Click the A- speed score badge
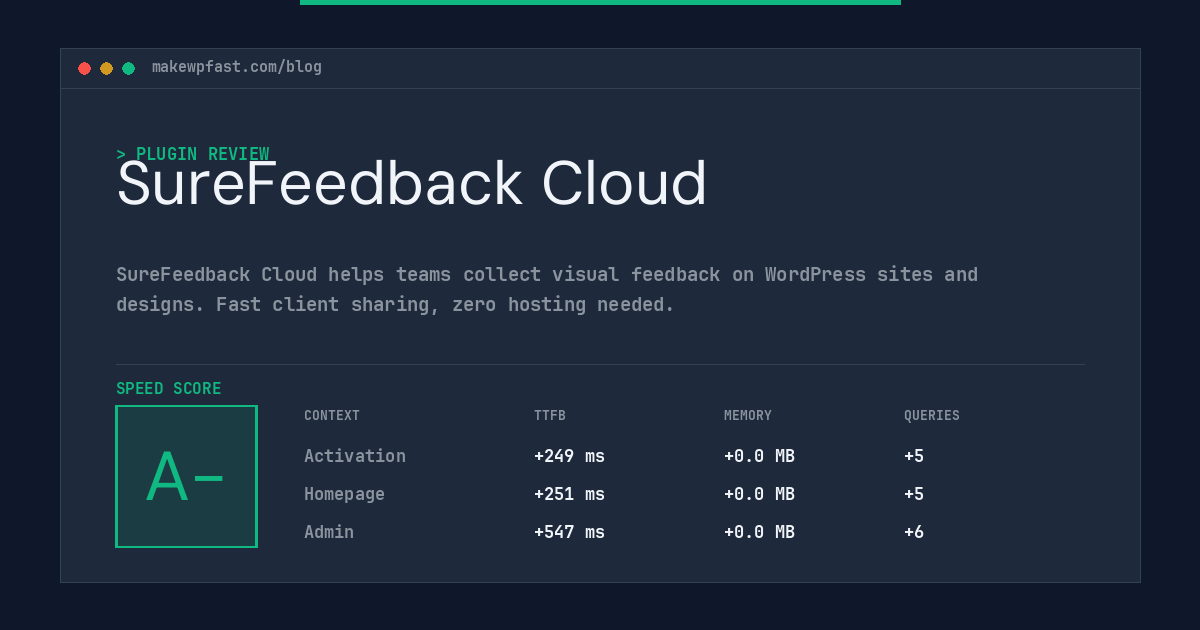Viewport: 1200px width, 630px height. (186, 476)
